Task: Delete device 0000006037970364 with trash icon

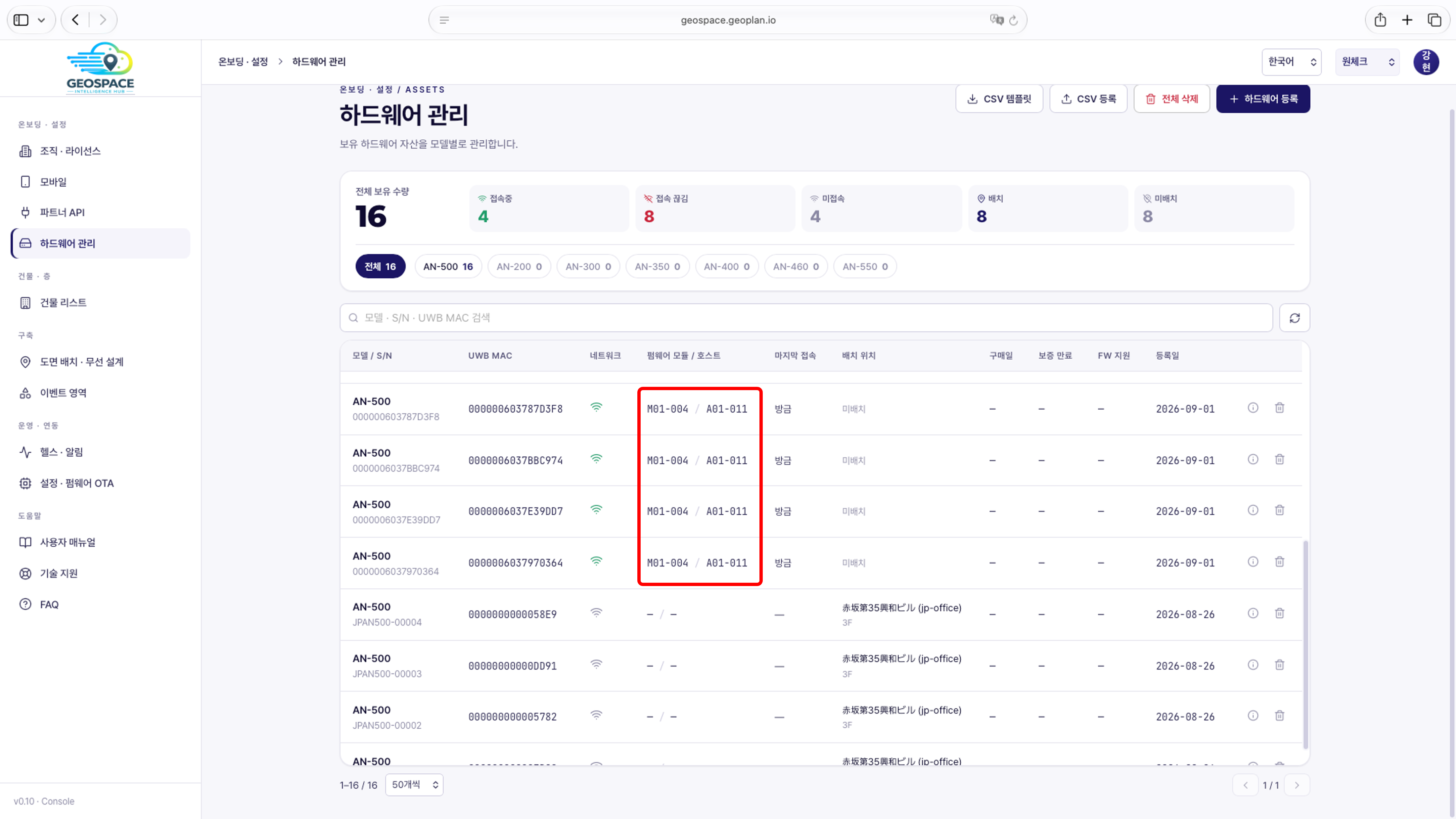Action: (x=1280, y=562)
